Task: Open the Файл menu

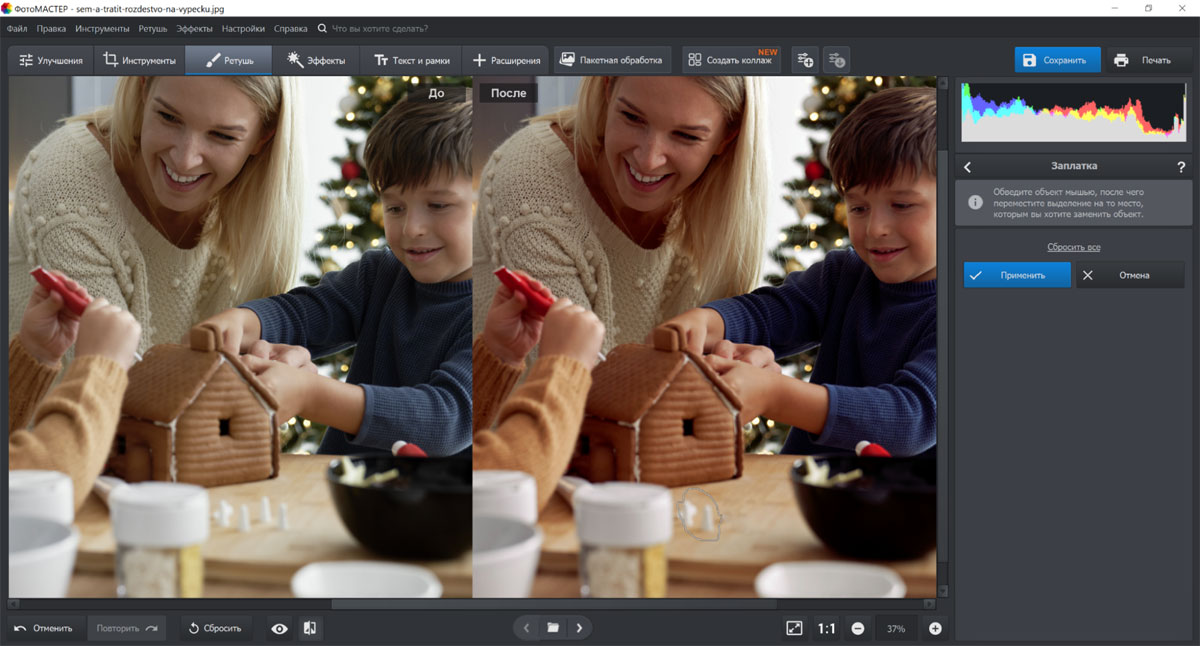Action: [x=17, y=29]
